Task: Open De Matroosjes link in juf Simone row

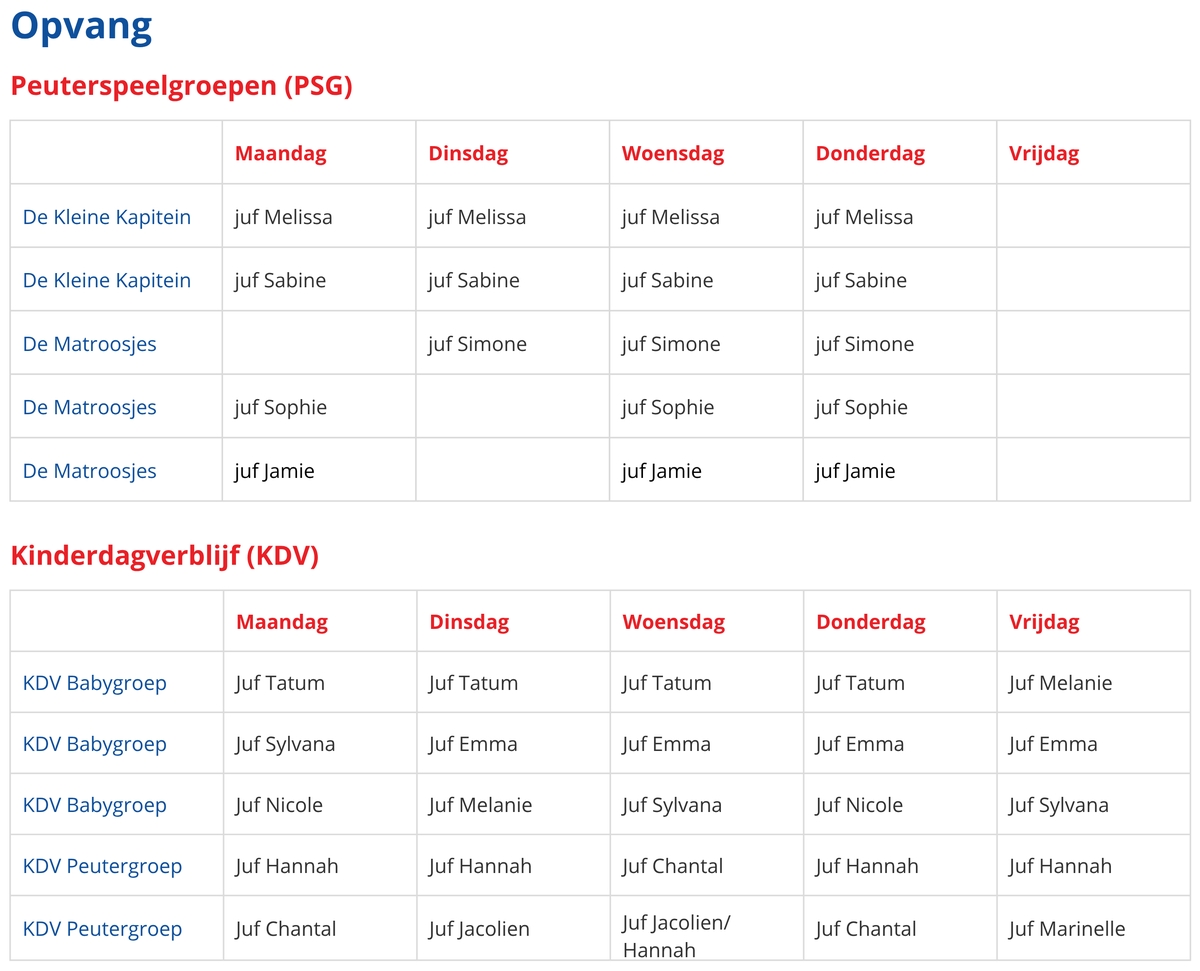Action: pos(90,344)
